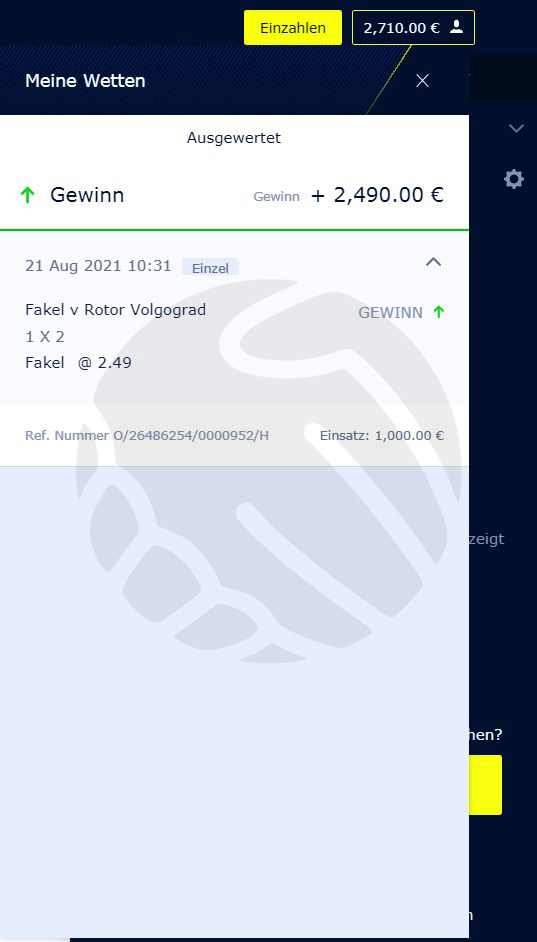Viewport: 537px width, 942px height.
Task: Open the 2,710.00 € account balance
Action: point(401,28)
